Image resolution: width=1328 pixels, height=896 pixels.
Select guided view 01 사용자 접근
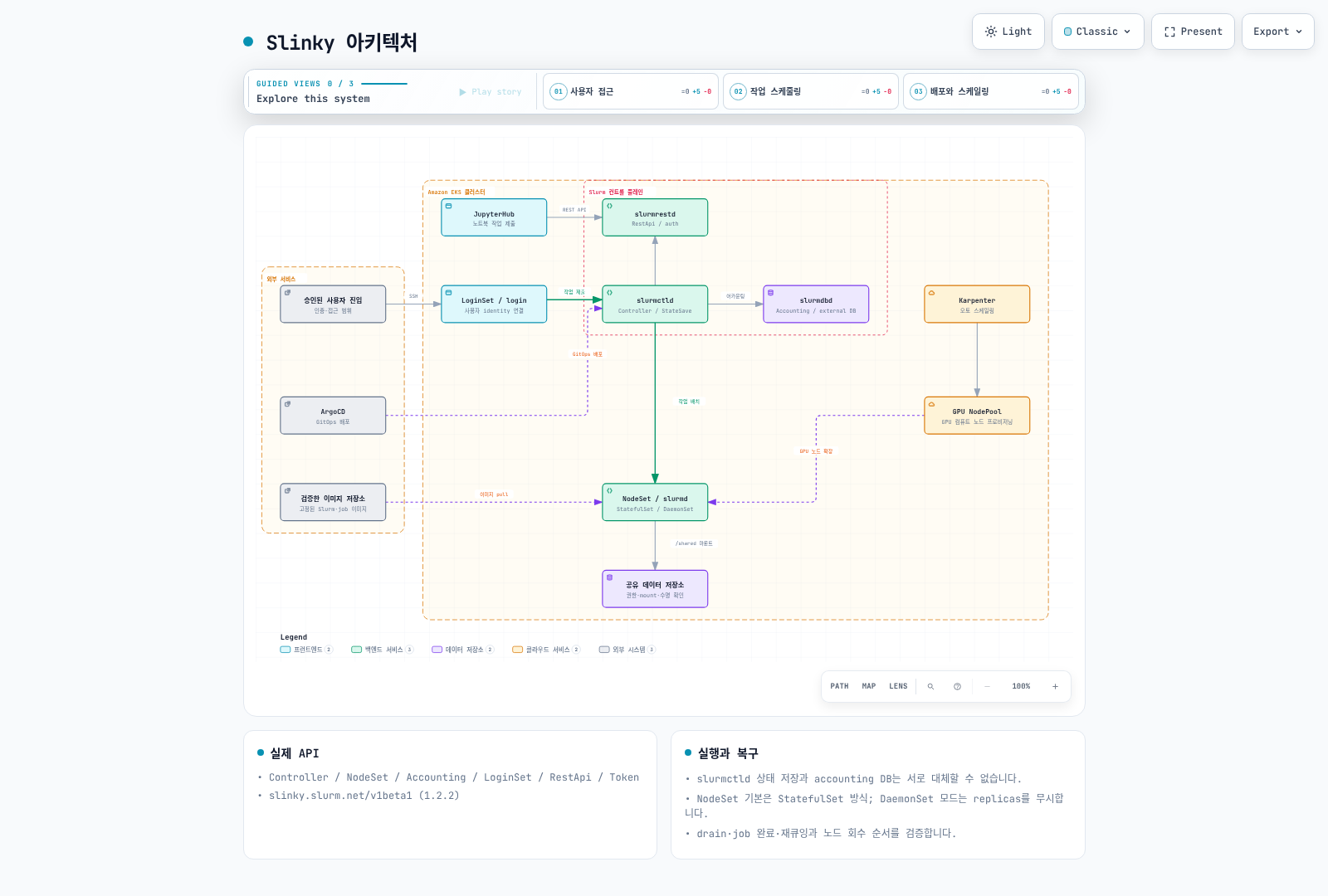click(631, 91)
